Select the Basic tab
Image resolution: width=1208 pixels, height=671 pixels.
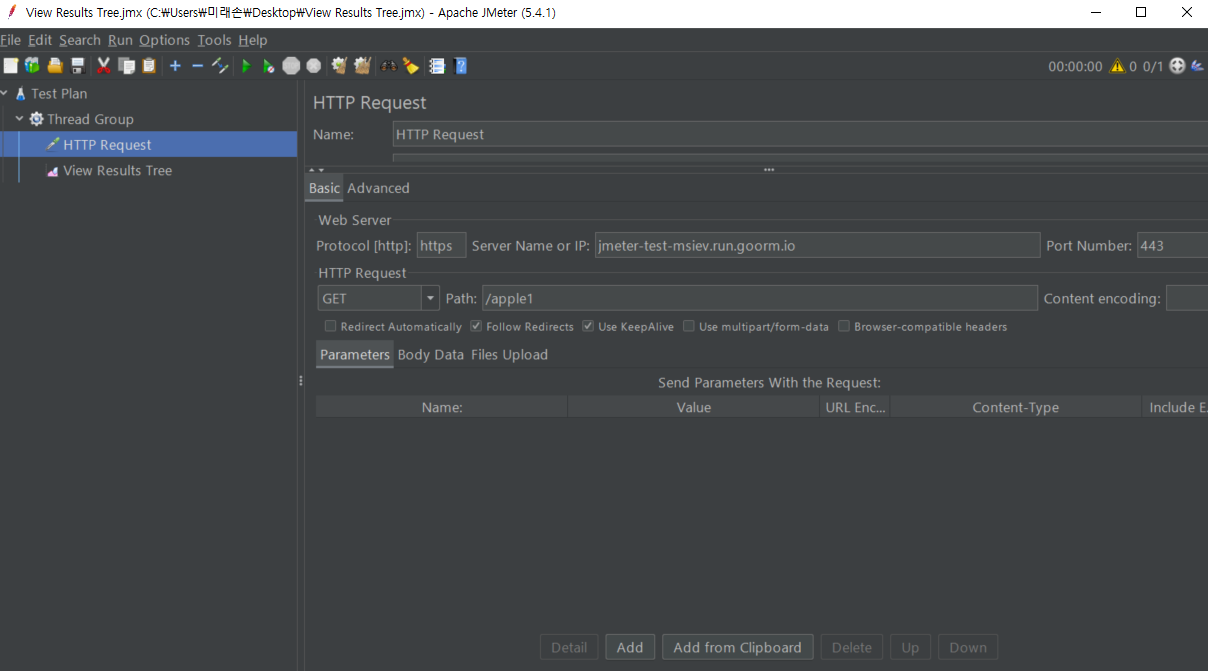tap(324, 188)
